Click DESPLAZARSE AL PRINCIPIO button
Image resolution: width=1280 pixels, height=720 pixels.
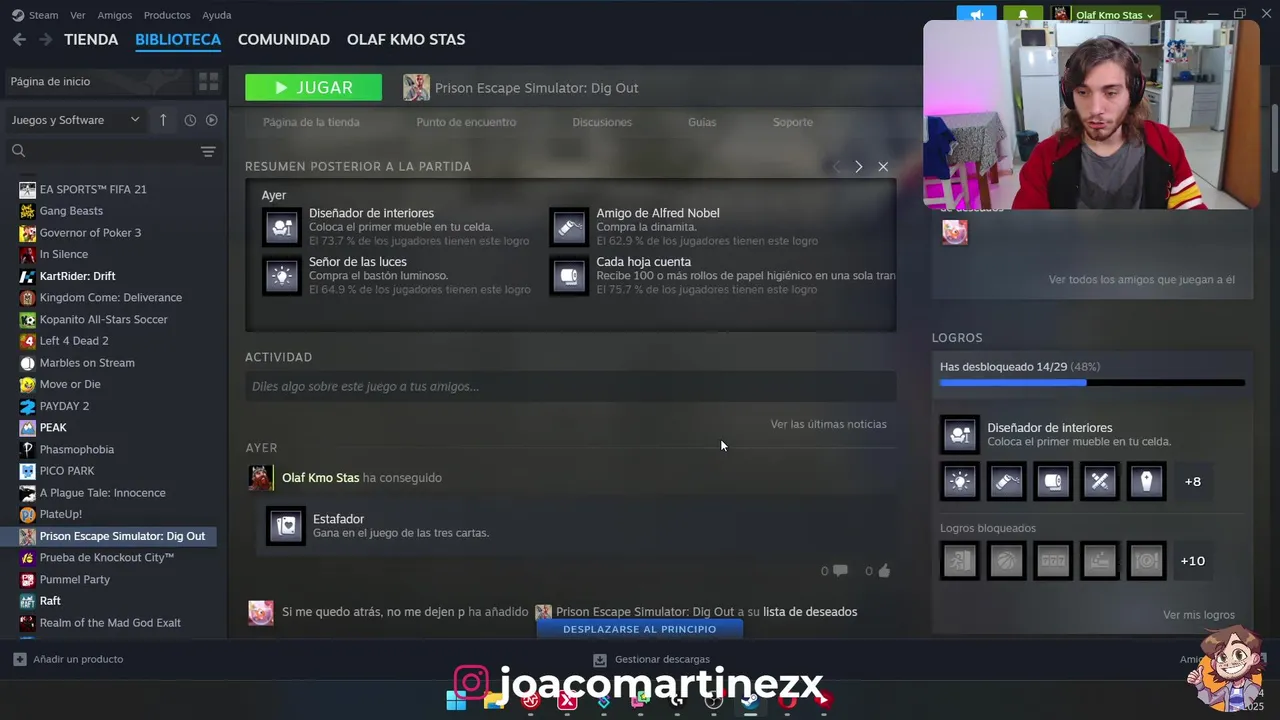click(640, 629)
